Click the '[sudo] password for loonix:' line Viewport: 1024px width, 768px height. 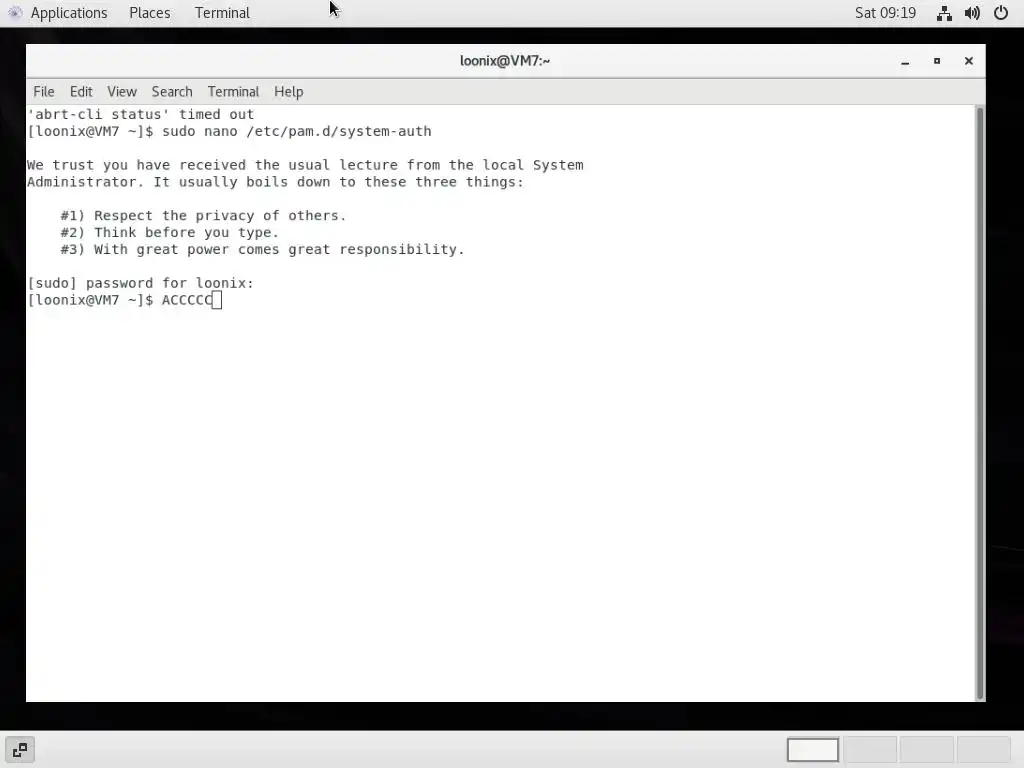140,283
